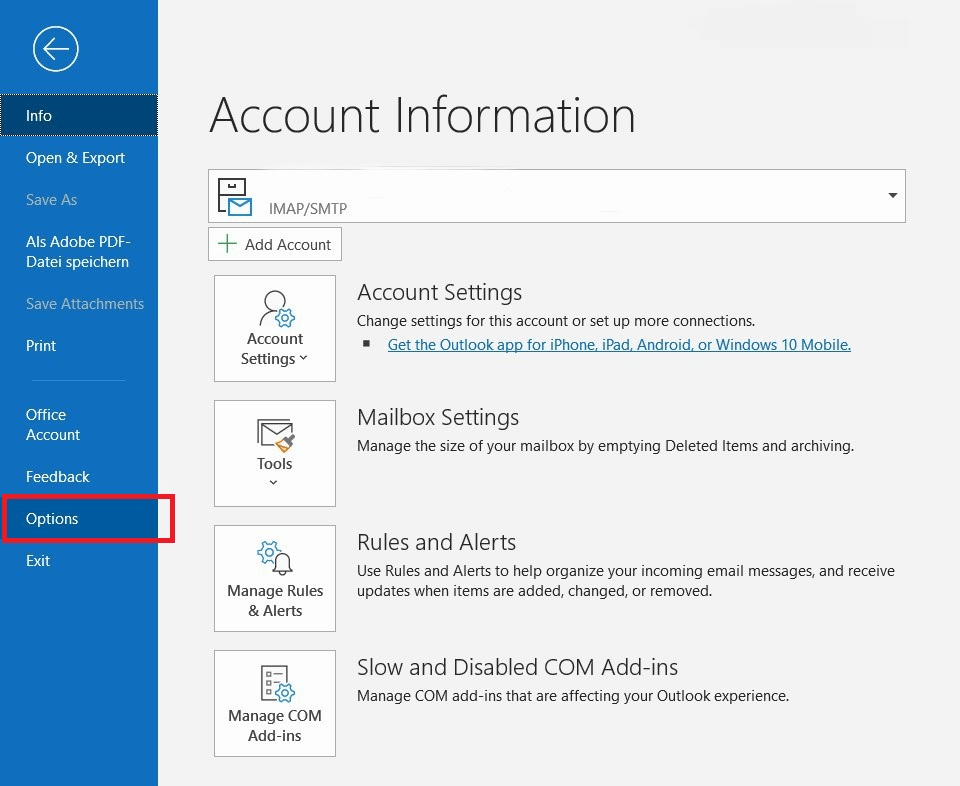Click the person-with-gear Account Settings icon
This screenshot has width=960, height=786.
click(x=277, y=309)
